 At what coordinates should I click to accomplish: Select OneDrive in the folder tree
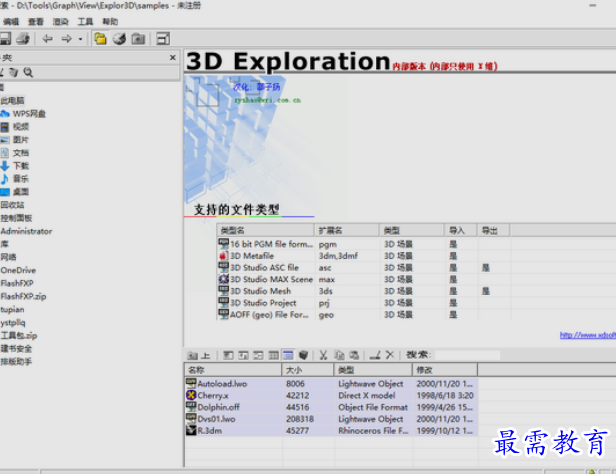[x=18, y=270]
